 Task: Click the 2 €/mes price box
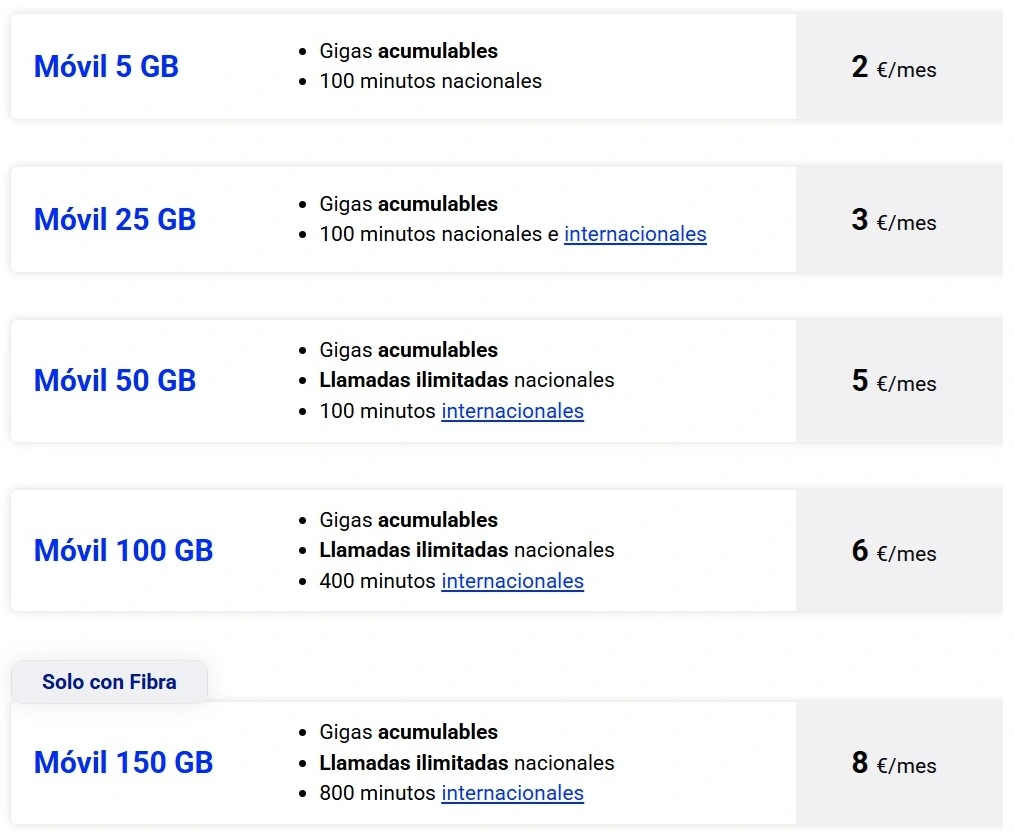(894, 68)
